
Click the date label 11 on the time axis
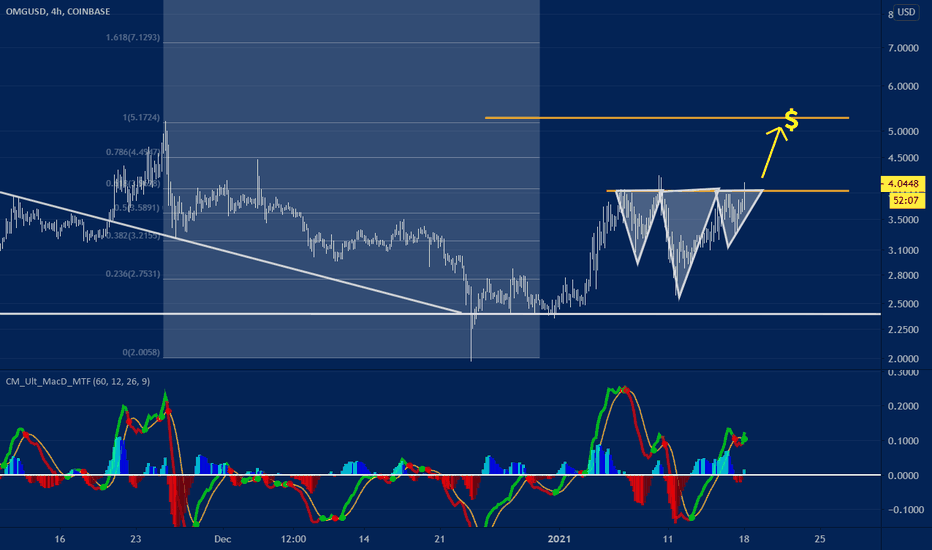click(667, 539)
